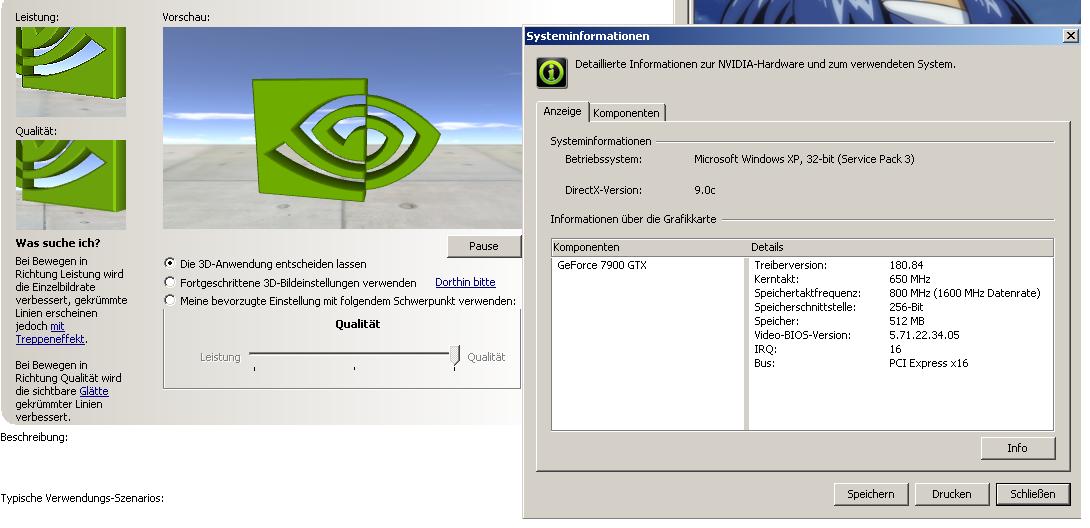
Task: Click the DirectX-Version value 9.0c
Action: 705,190
